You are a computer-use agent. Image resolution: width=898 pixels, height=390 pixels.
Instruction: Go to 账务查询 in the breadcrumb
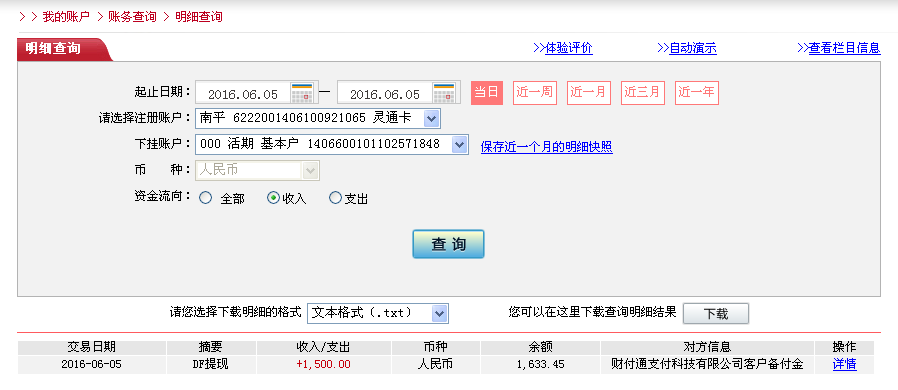pos(132,17)
